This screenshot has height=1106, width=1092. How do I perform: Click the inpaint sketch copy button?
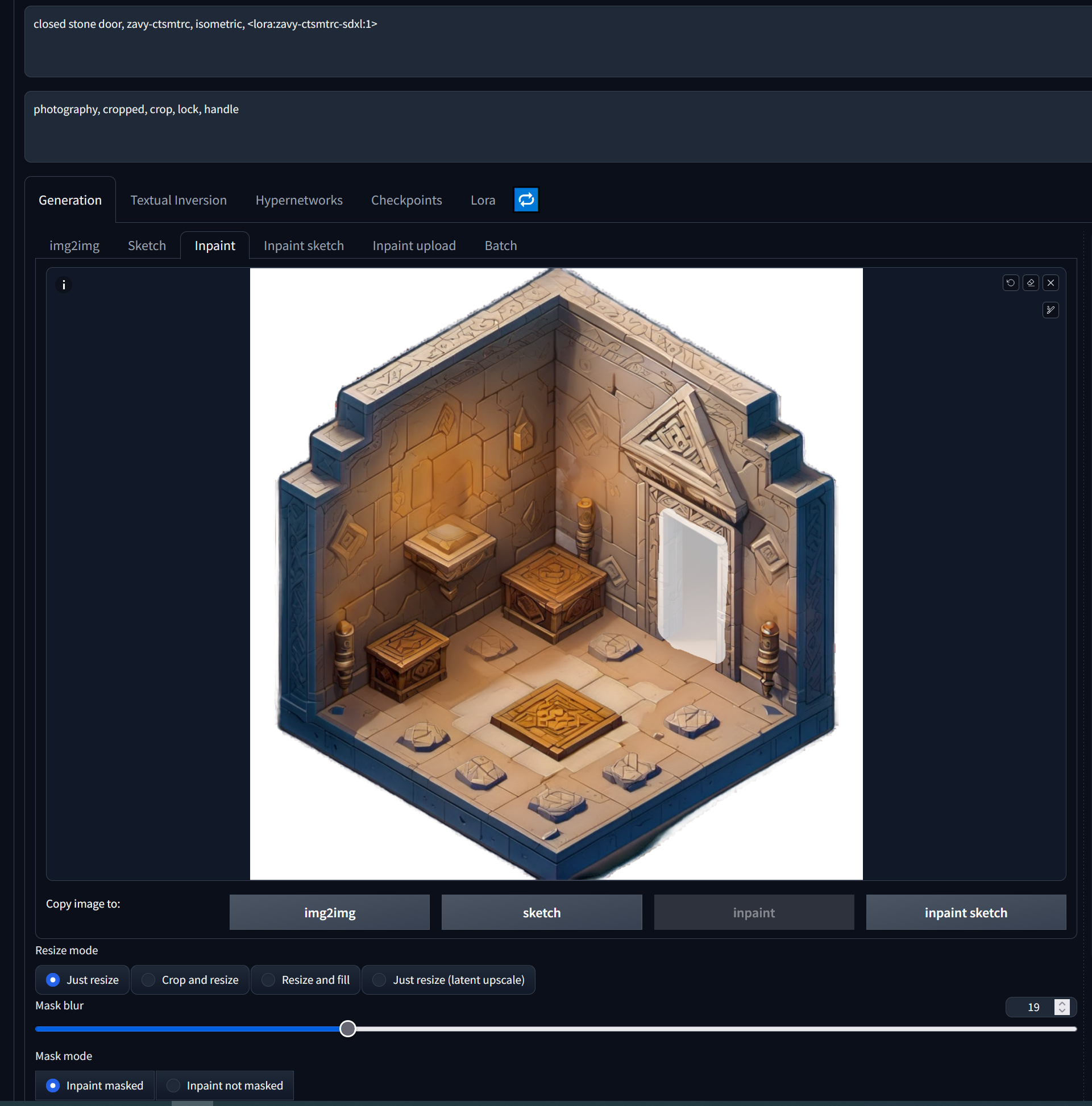click(966, 912)
